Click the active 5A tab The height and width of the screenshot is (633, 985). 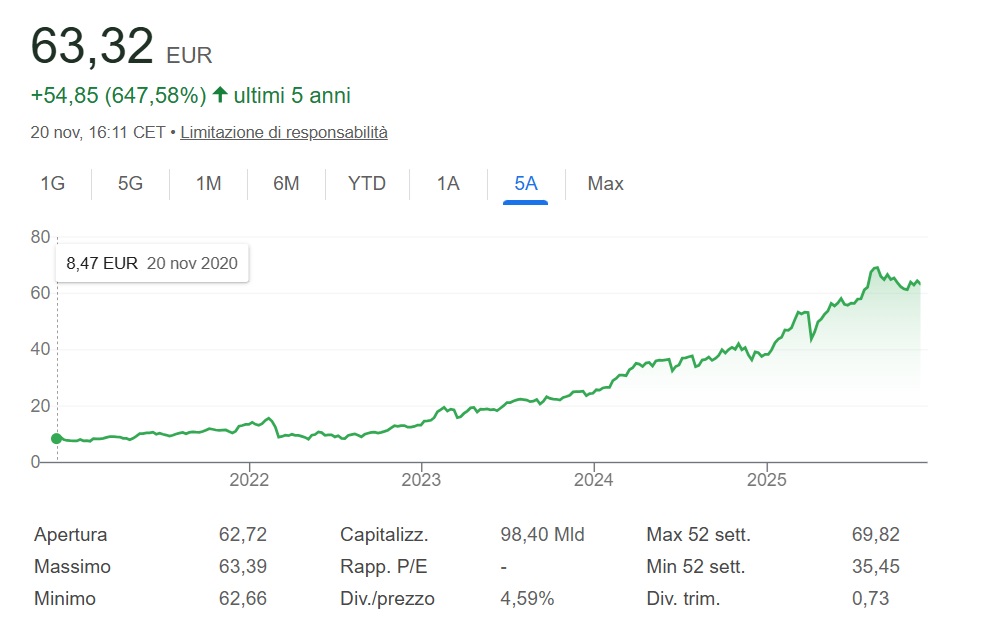[x=526, y=184]
